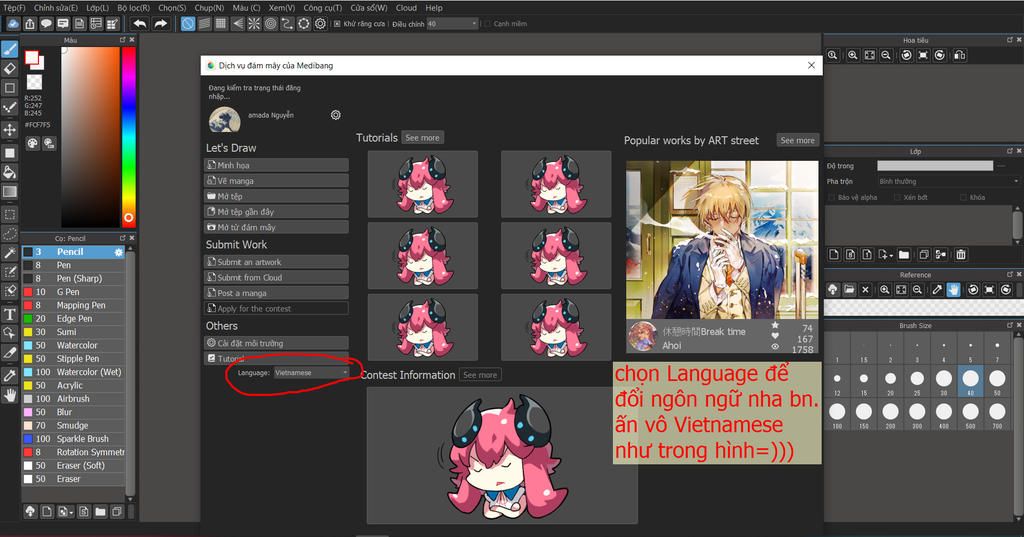Toggle Bảo vệ alpha checkbox
This screenshot has width=1024, height=537.
point(831,197)
